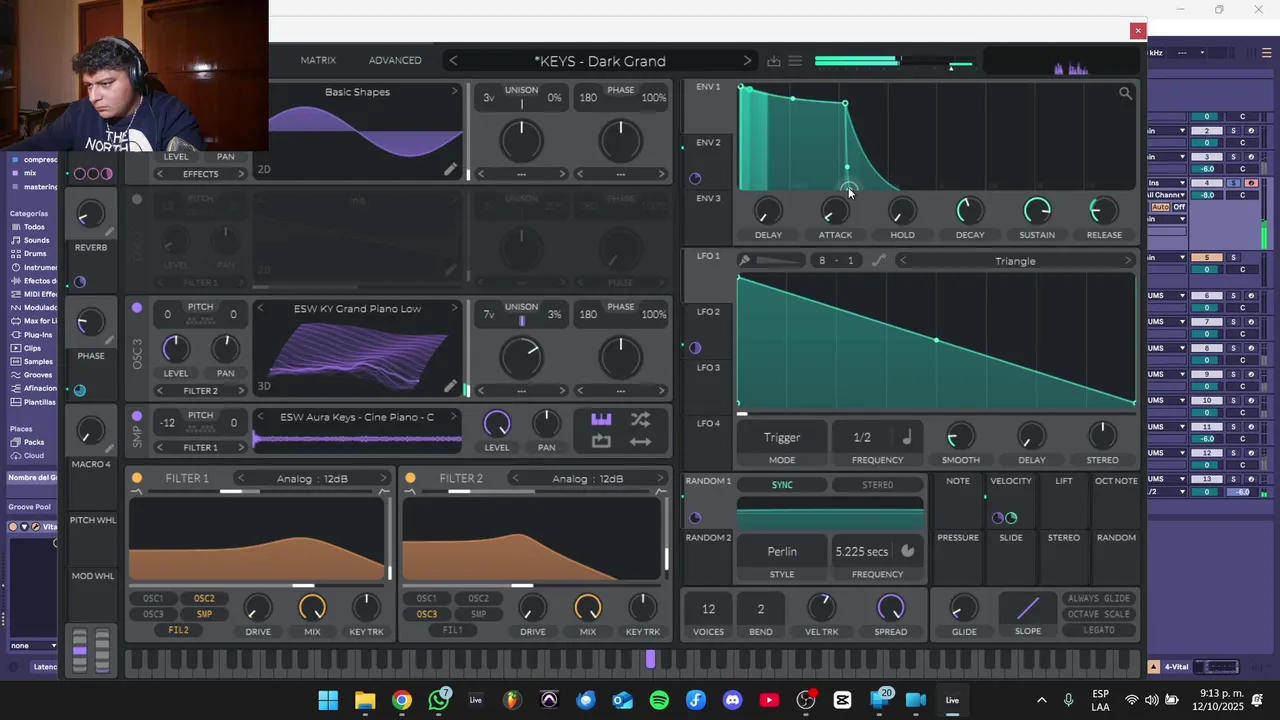Enable SYNC for Random 1
1280x720 pixels.
(x=782, y=485)
